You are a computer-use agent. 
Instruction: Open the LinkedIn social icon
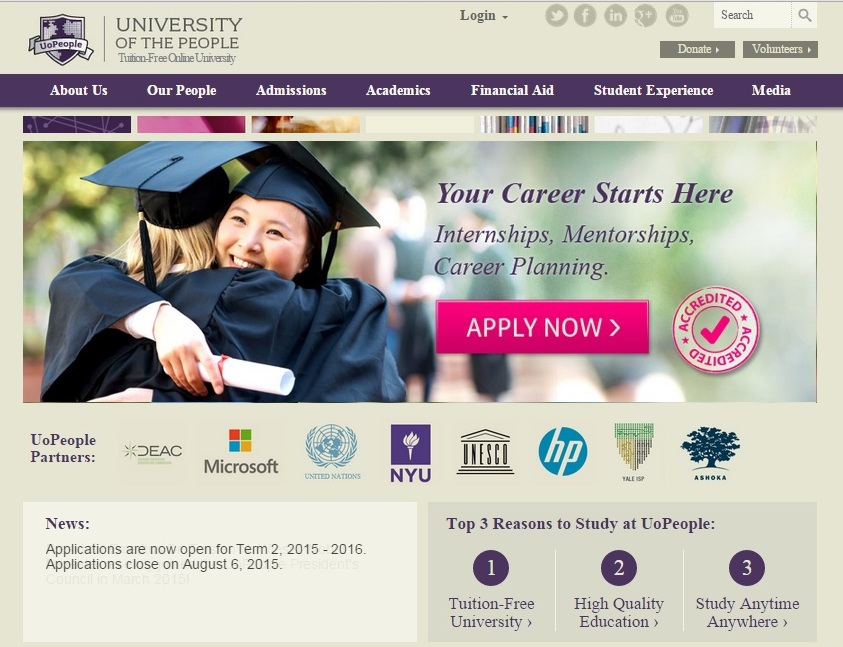615,15
